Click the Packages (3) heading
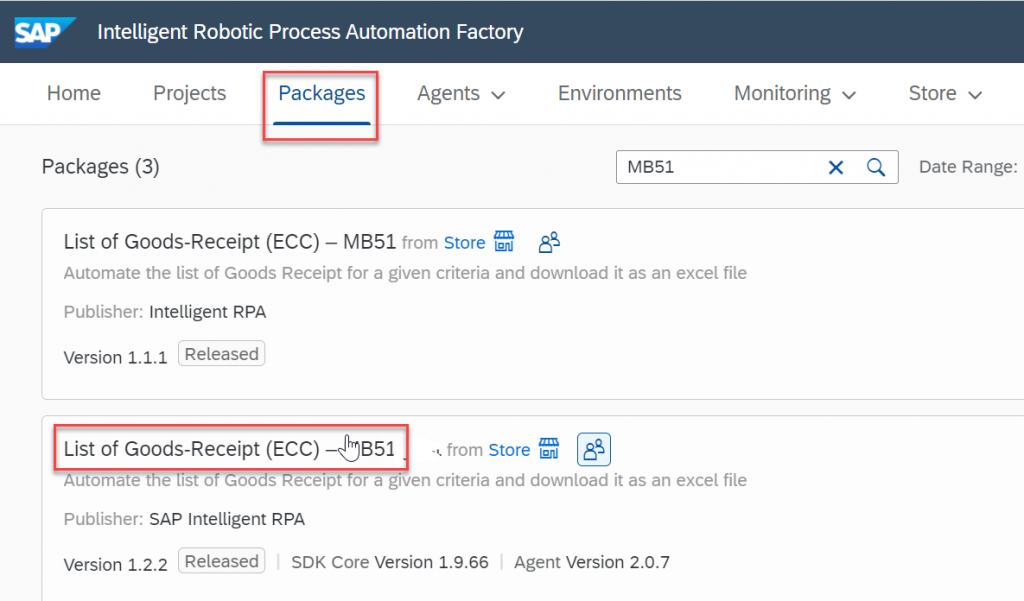The image size is (1024, 601). (101, 167)
